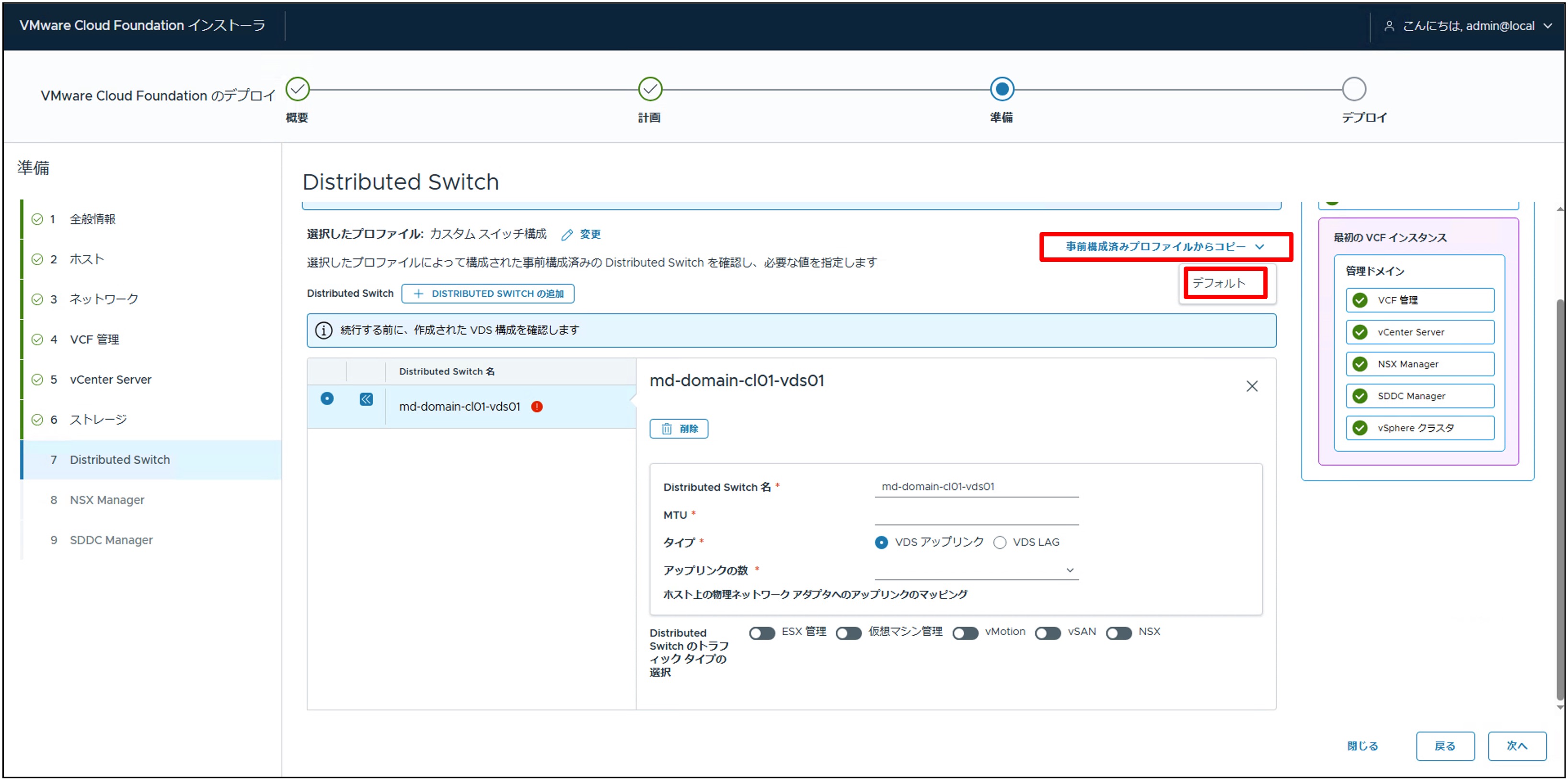
Task: Click the green check on vCenter Server card
Action: pyautogui.click(x=1360, y=332)
